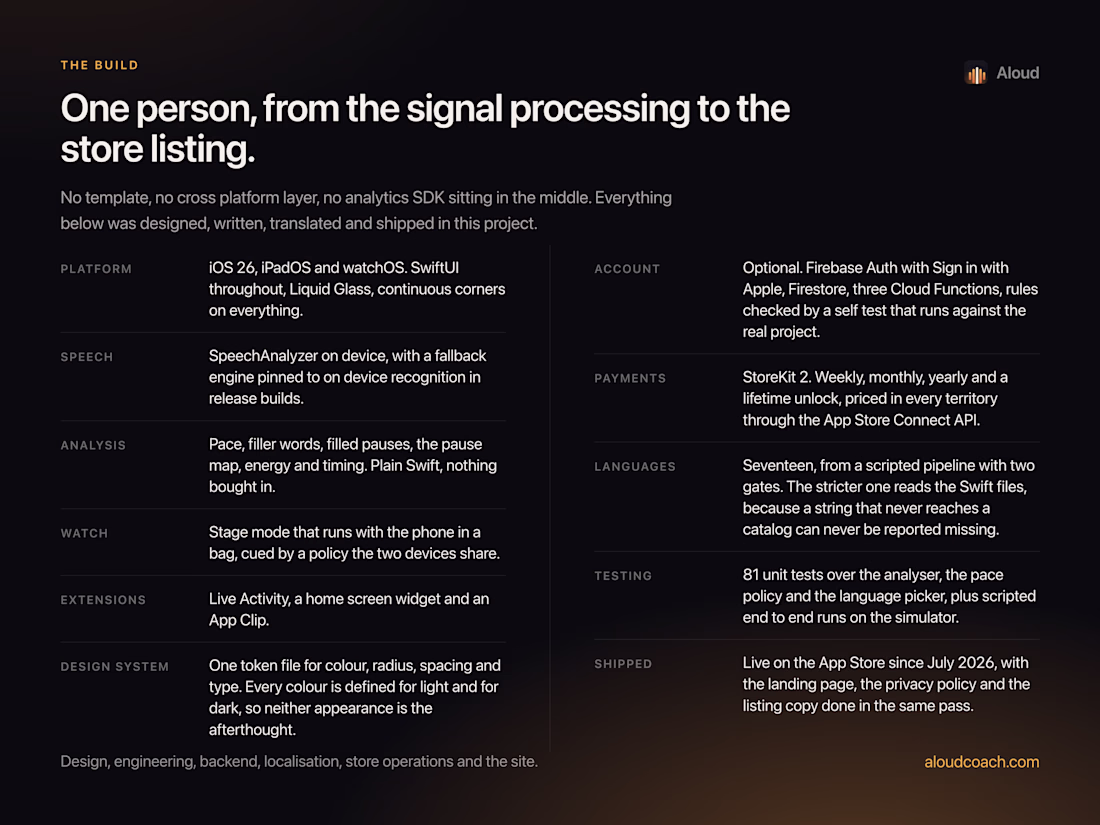Select the TESTING row label
1100x825 pixels.
click(x=623, y=576)
